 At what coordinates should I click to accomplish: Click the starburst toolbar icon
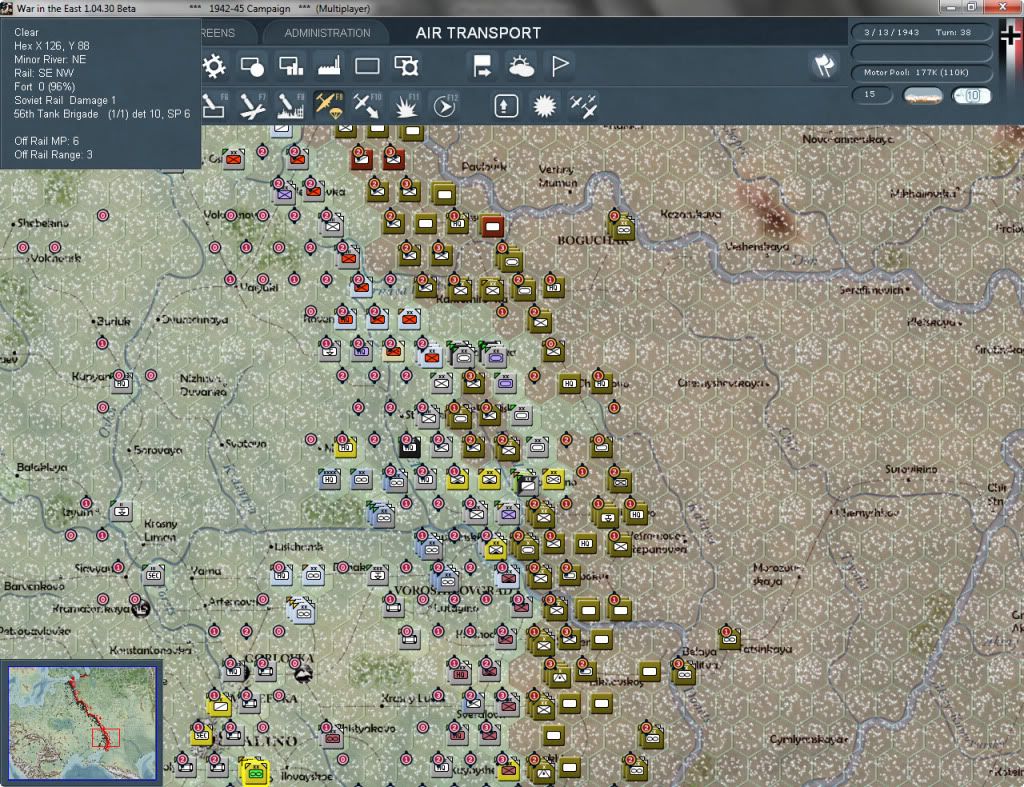[544, 105]
